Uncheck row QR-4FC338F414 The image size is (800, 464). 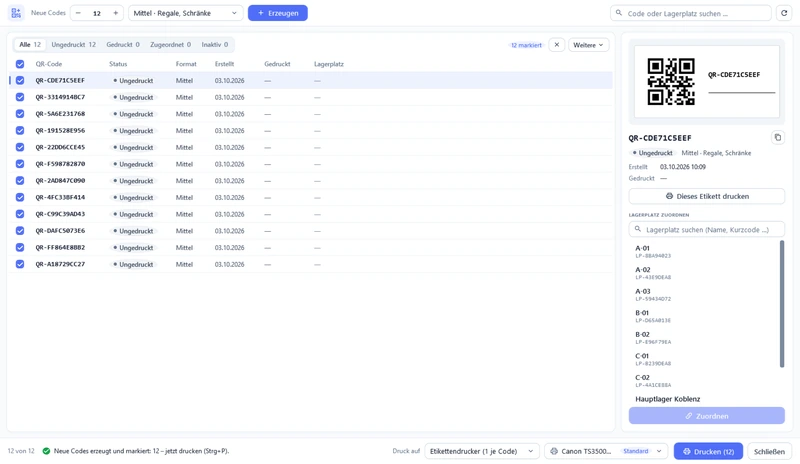point(20,197)
